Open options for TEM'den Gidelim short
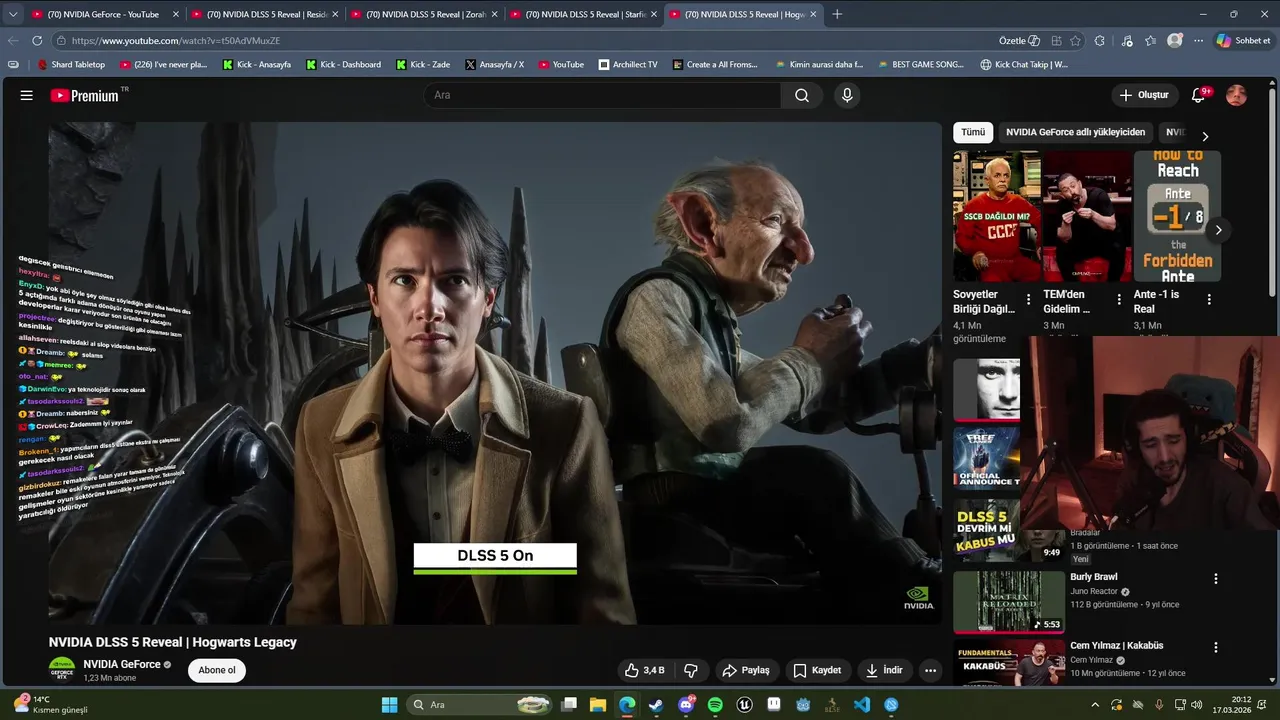The height and width of the screenshot is (720, 1280). pos(1119,299)
